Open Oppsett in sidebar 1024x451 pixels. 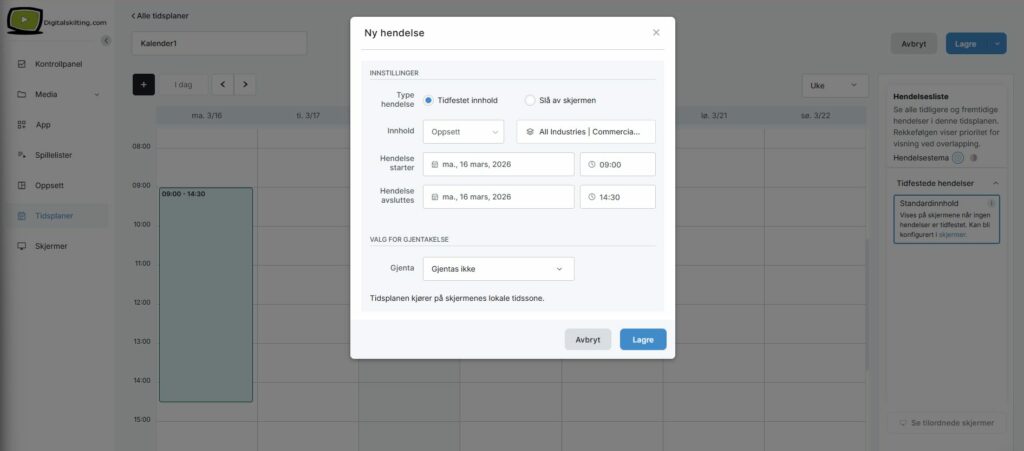coord(50,185)
